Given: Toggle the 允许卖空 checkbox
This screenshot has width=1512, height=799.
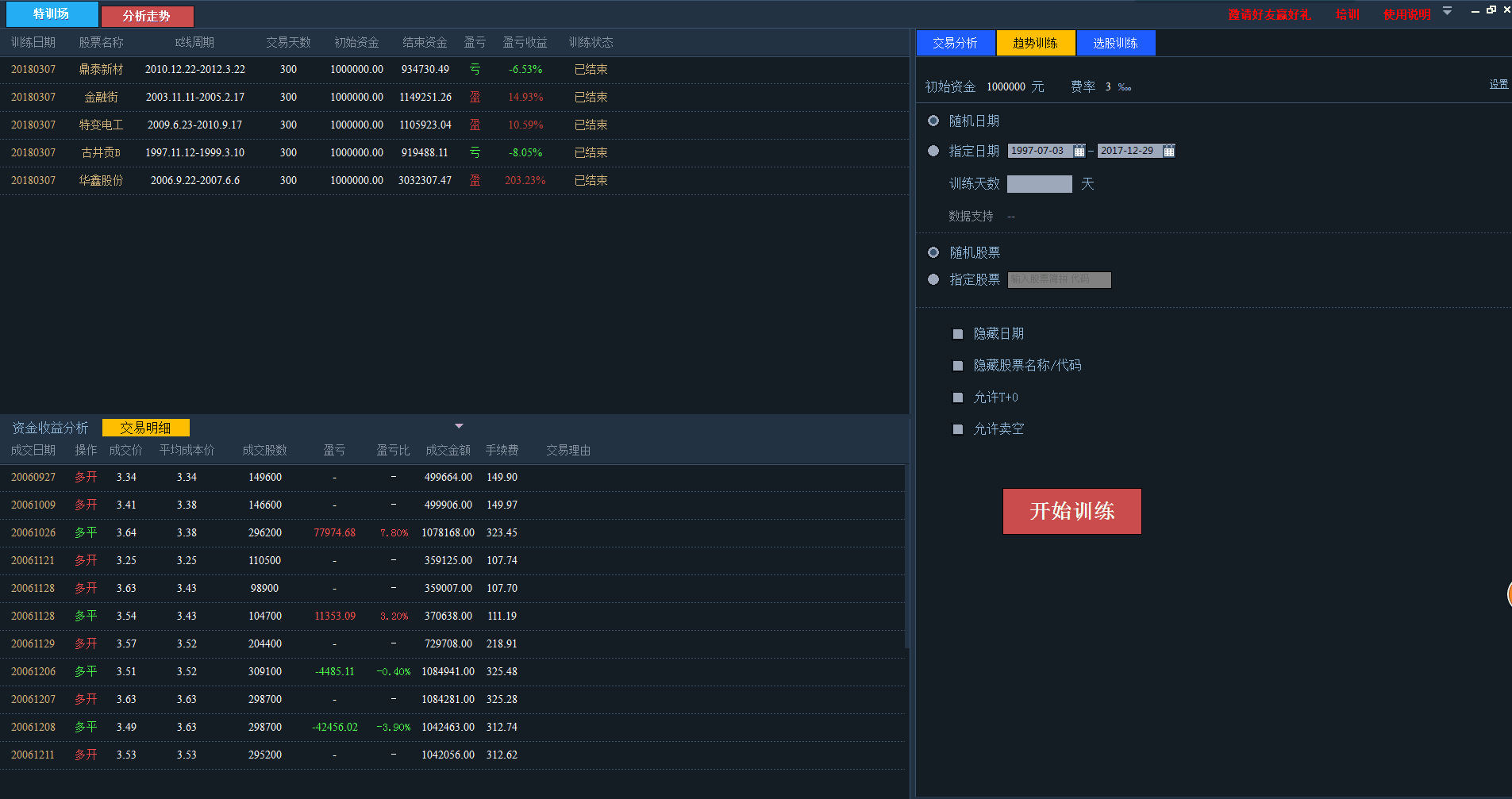Looking at the screenshot, I should coord(958,429).
